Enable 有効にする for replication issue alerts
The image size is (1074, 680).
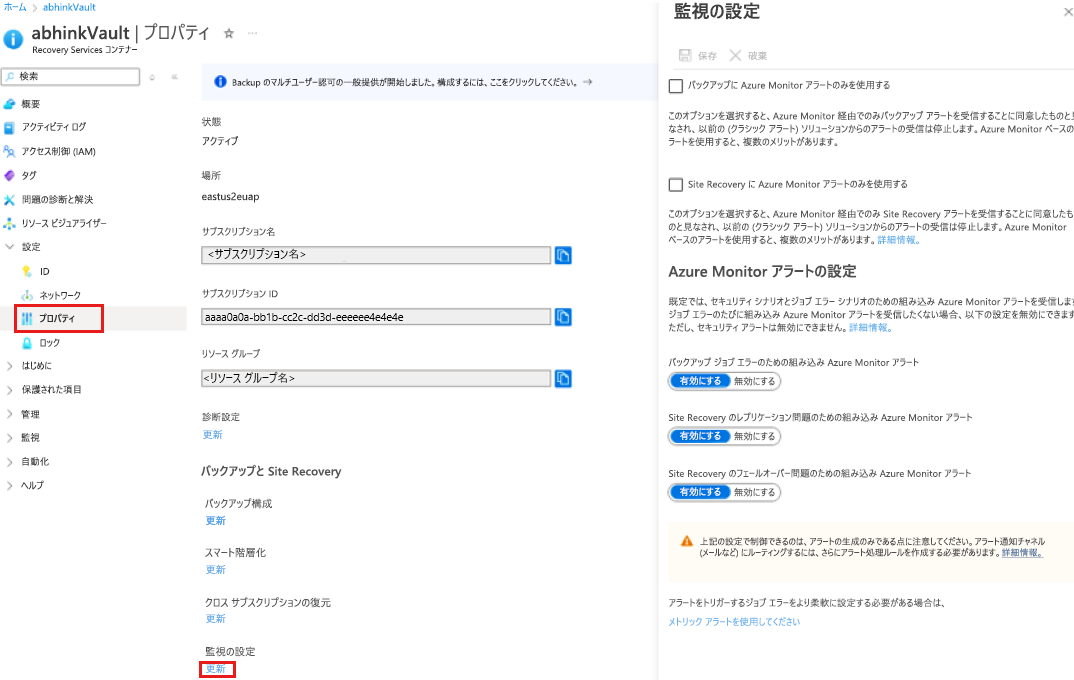point(700,436)
